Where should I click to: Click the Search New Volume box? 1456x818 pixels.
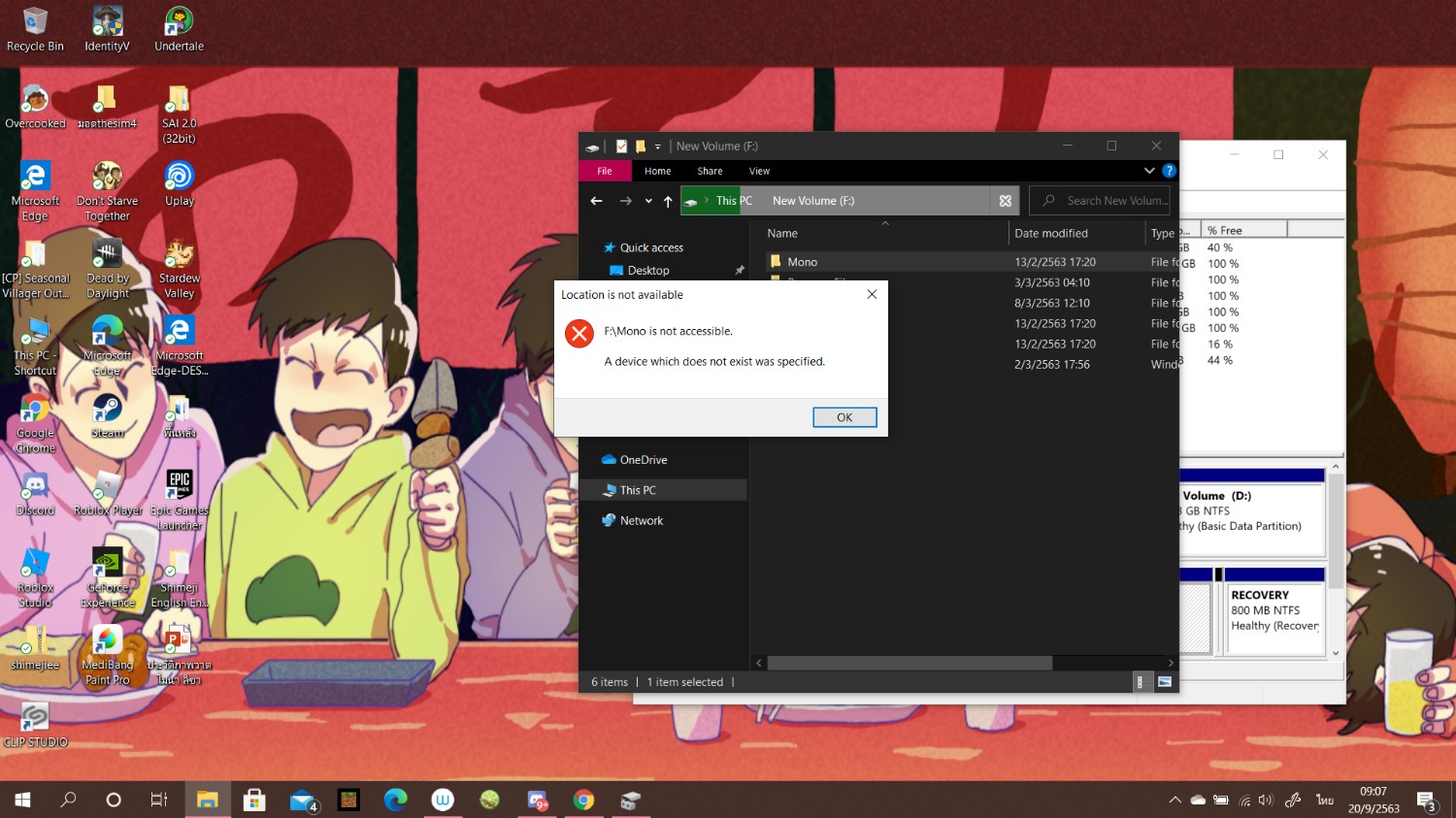click(x=1099, y=201)
